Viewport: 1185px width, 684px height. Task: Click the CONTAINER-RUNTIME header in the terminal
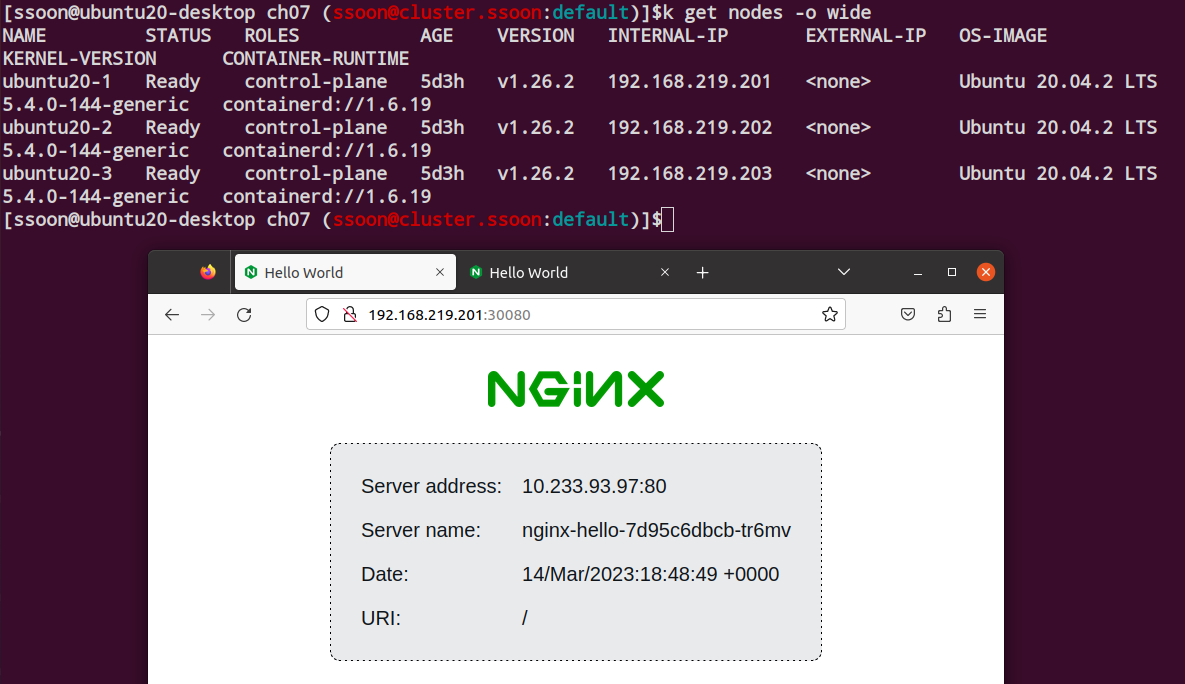coord(315,59)
